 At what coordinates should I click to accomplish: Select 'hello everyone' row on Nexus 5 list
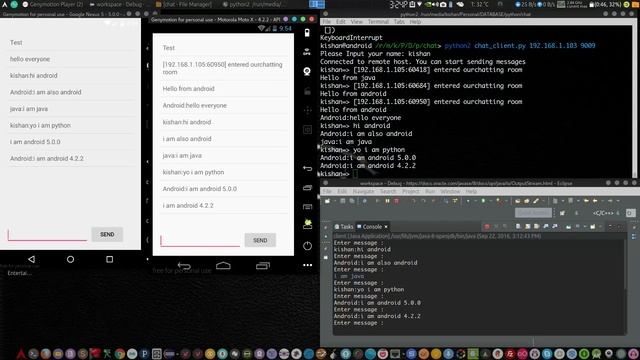pyautogui.click(x=72, y=59)
